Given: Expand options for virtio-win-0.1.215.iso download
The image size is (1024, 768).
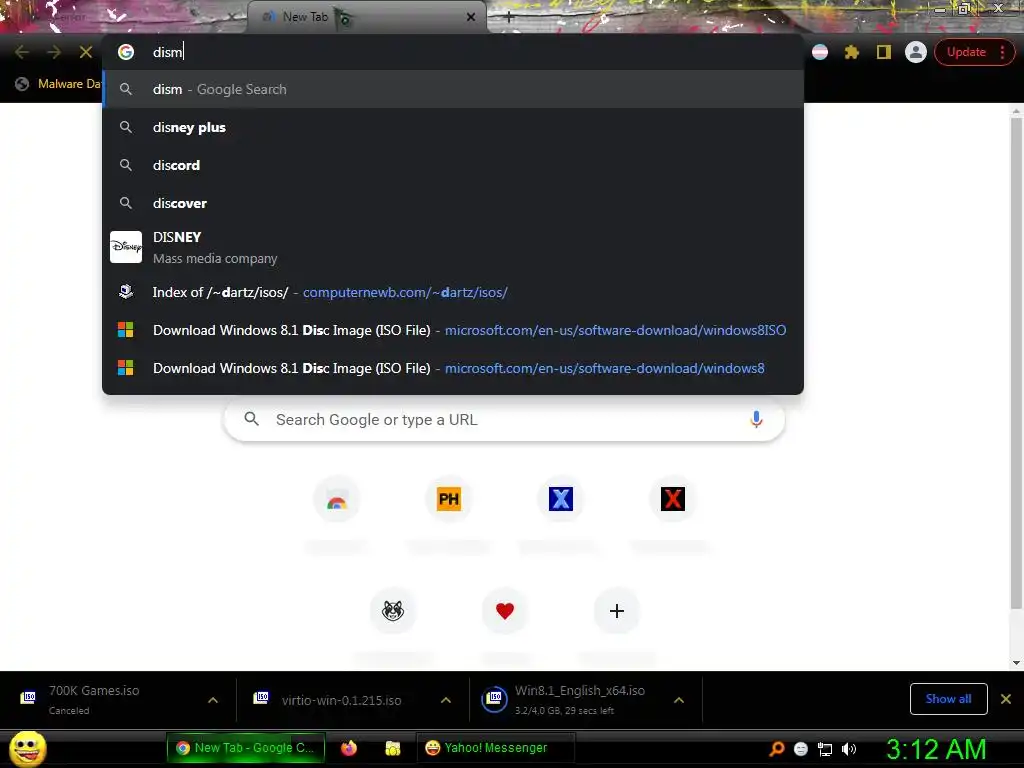Looking at the screenshot, I should click(446, 700).
